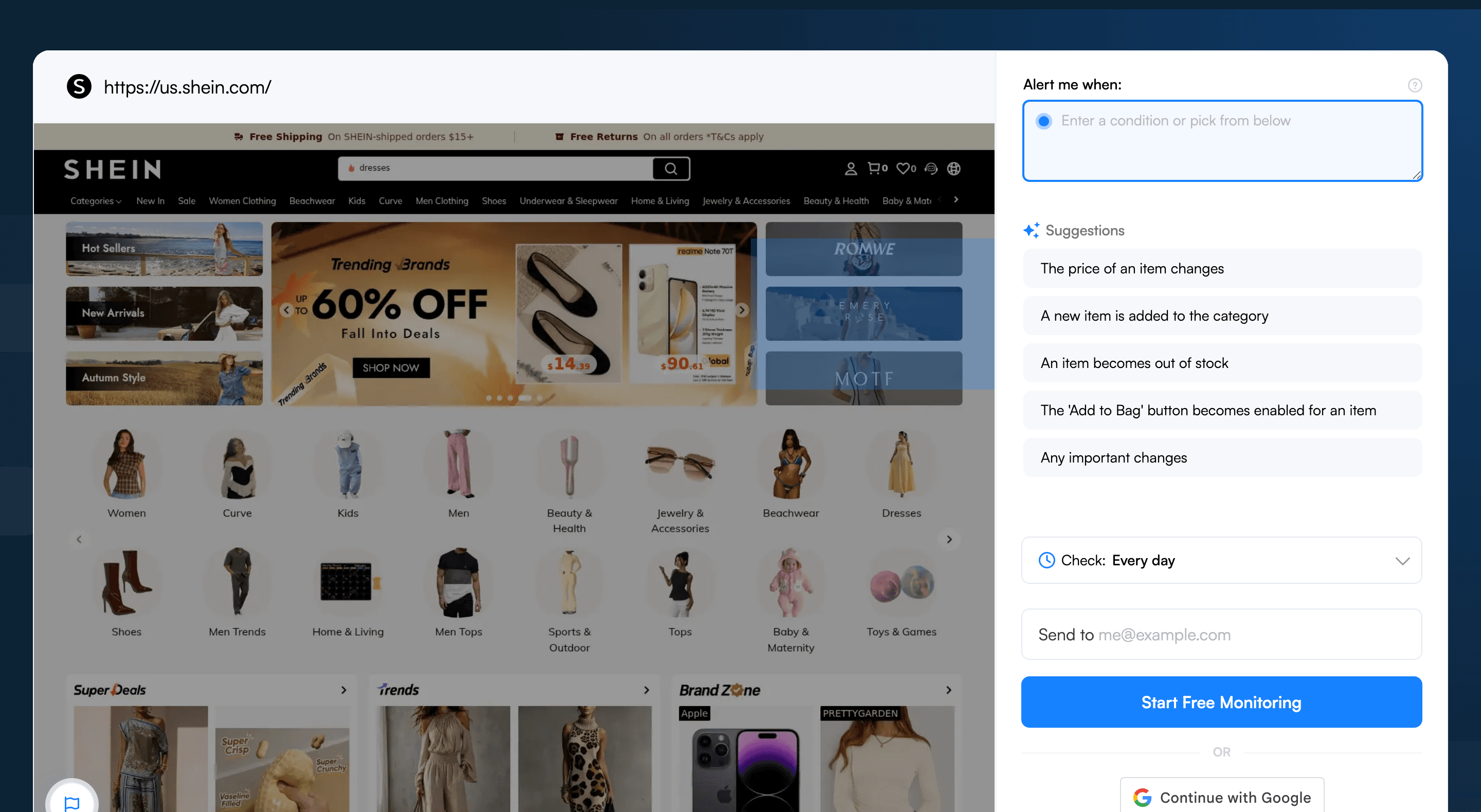Click the SHOP NOW banner button
Screen dimensions: 1481x812
pyautogui.click(x=391, y=368)
